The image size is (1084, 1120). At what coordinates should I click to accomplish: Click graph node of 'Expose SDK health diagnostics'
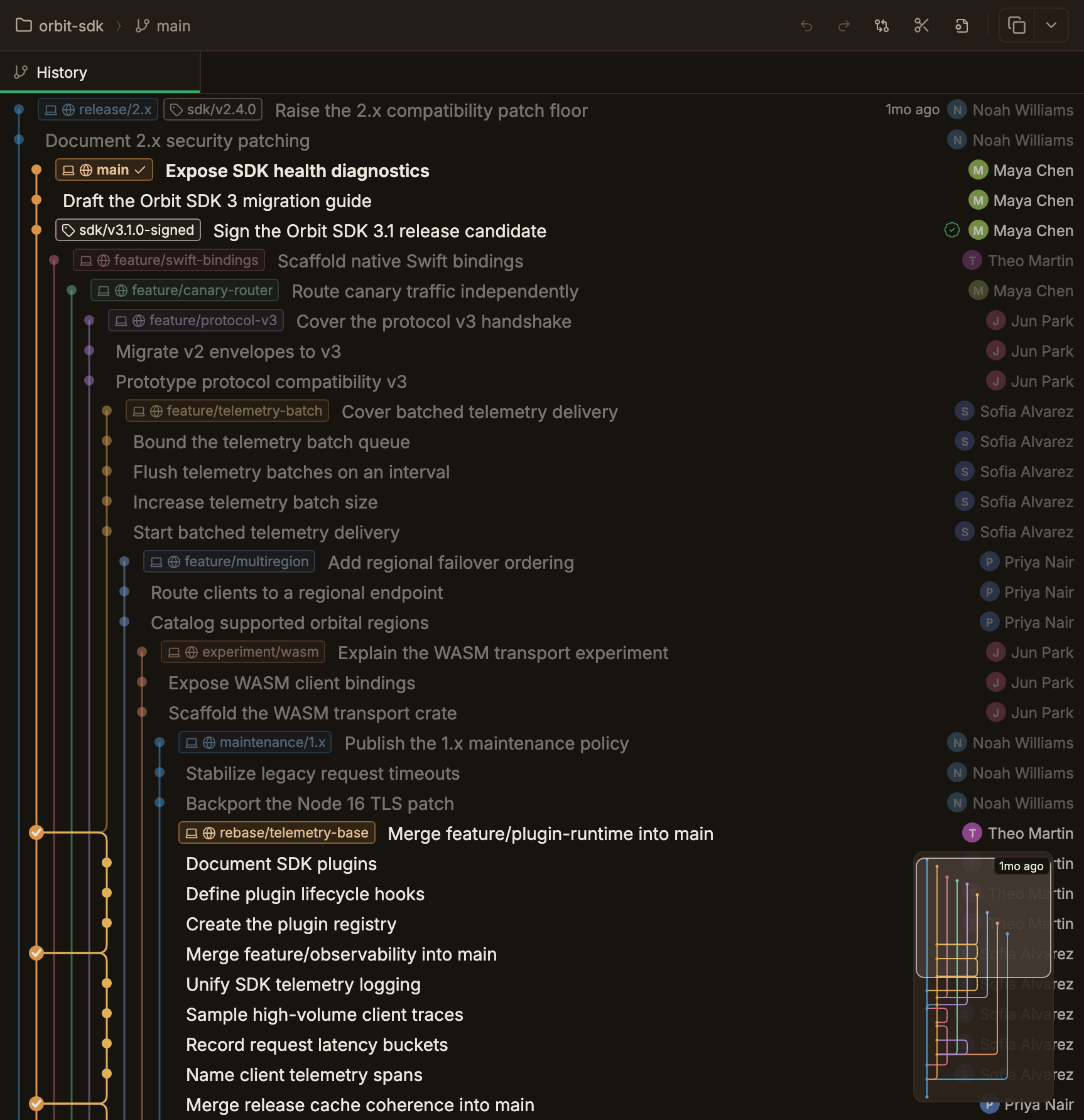coord(36,170)
